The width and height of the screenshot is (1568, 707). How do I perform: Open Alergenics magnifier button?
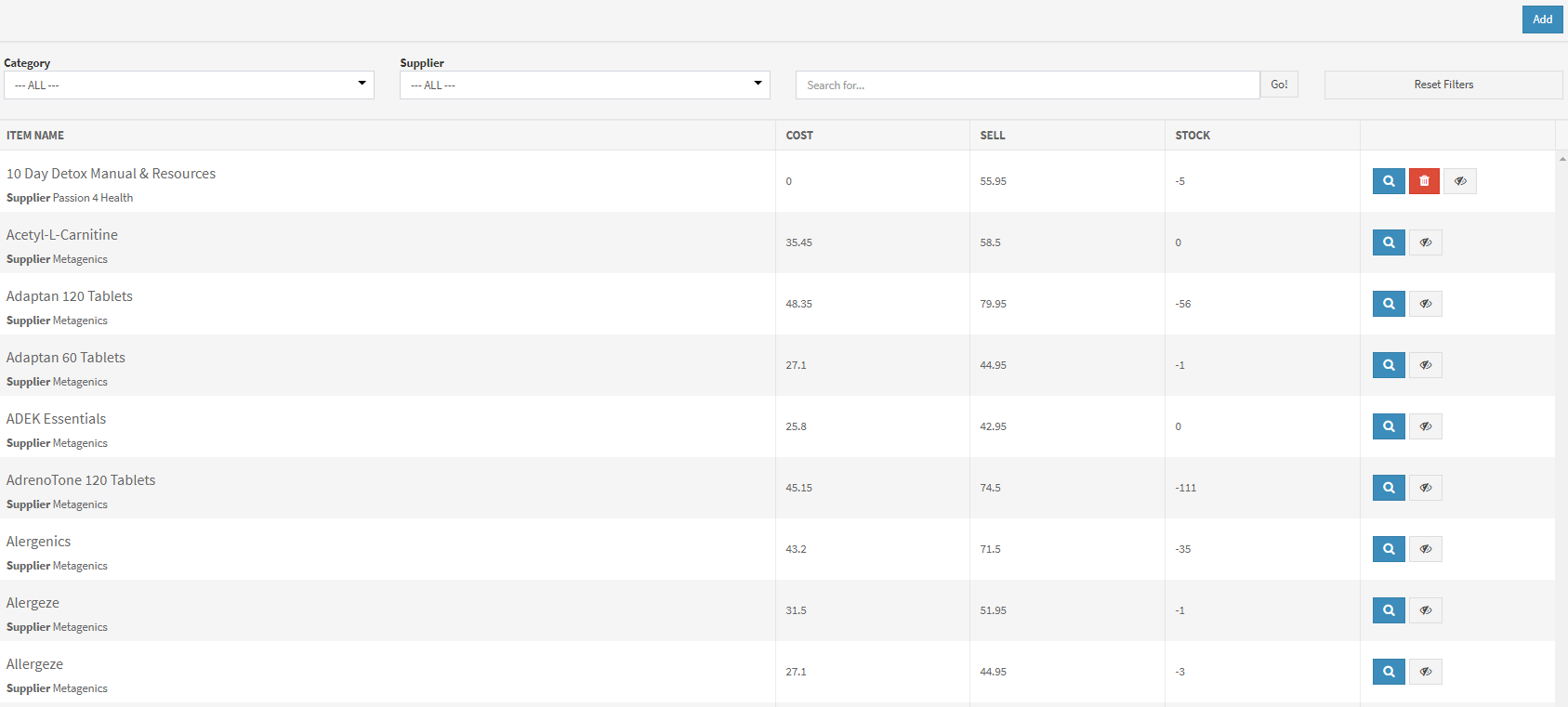coord(1389,549)
